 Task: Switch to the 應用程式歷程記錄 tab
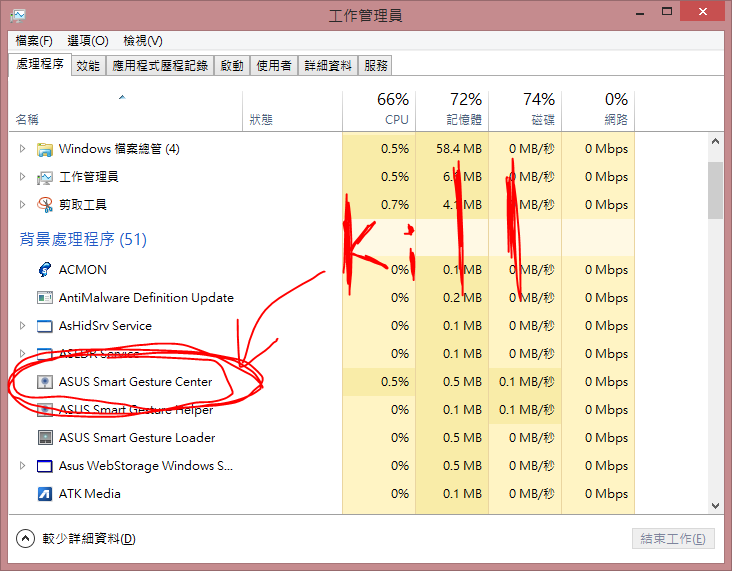[x=160, y=66]
